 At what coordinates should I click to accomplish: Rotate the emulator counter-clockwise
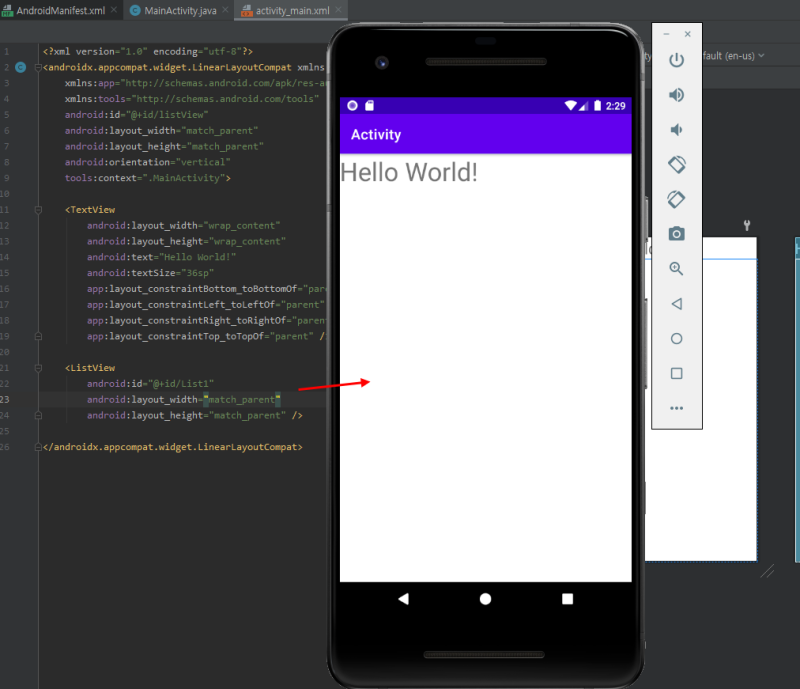[676, 164]
